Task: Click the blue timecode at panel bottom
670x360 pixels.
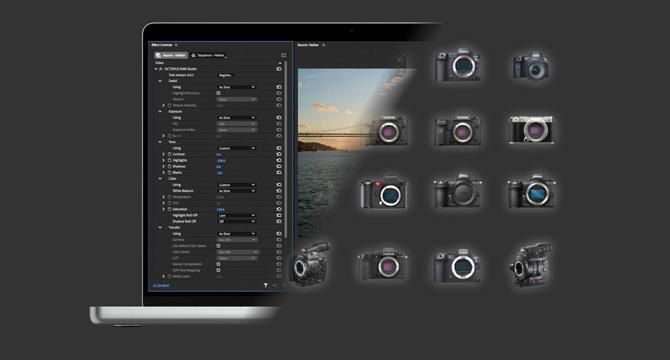Action: point(161,286)
